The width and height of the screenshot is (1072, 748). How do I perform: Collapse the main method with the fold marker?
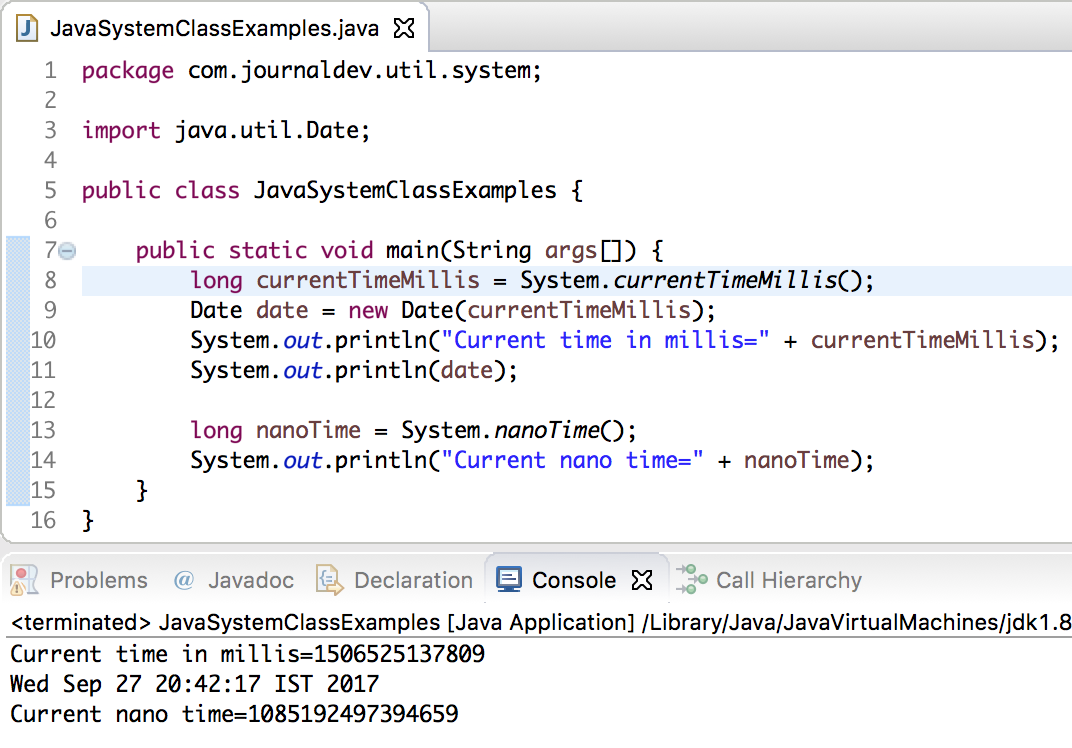point(65,251)
